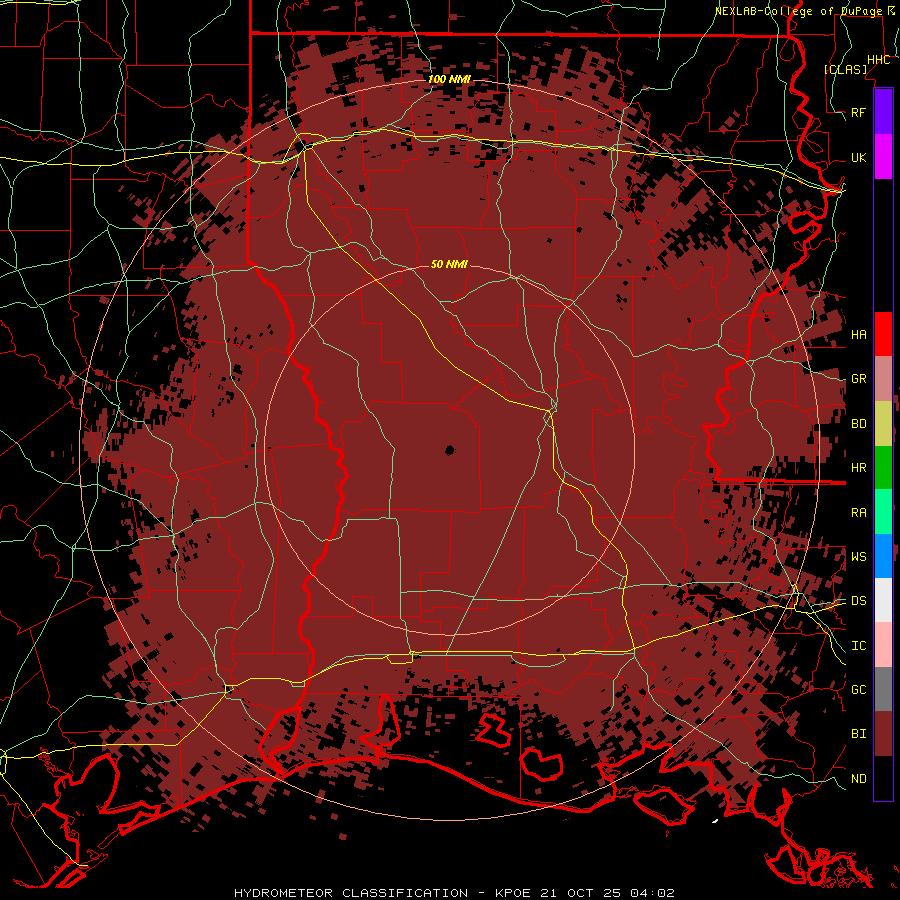Click the mint green RA legend swatch
This screenshot has height=900, width=900.
pyautogui.click(x=883, y=512)
